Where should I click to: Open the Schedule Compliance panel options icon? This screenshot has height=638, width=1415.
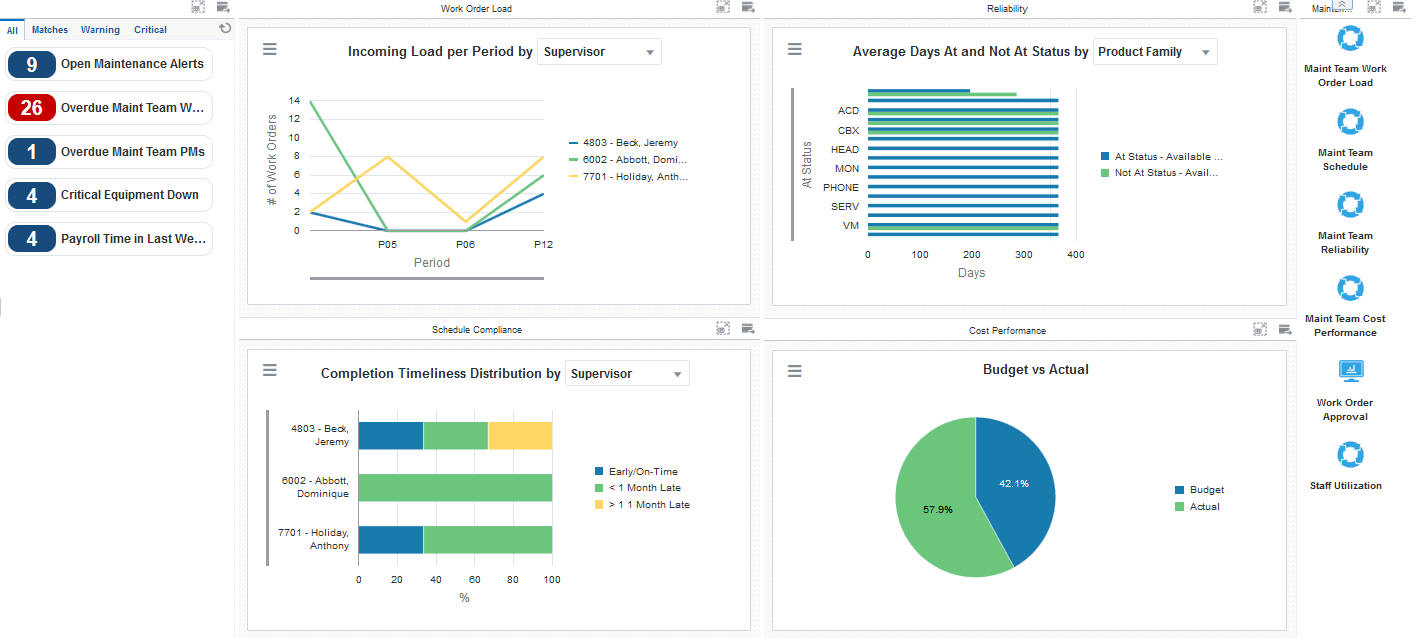(748, 328)
